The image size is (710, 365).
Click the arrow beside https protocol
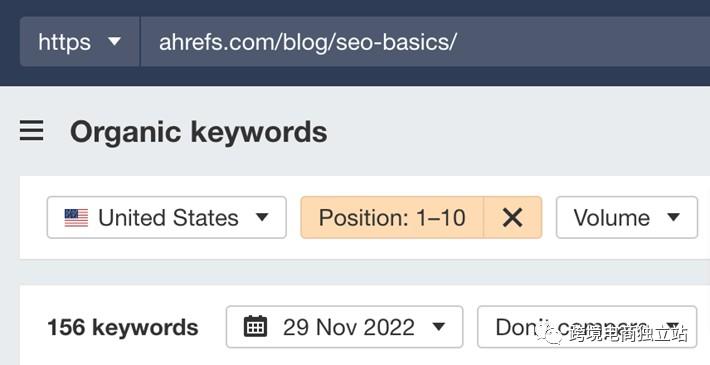(115, 42)
